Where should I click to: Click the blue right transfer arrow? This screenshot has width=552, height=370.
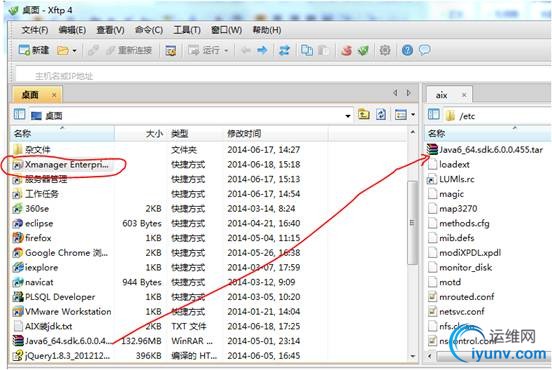point(262,50)
